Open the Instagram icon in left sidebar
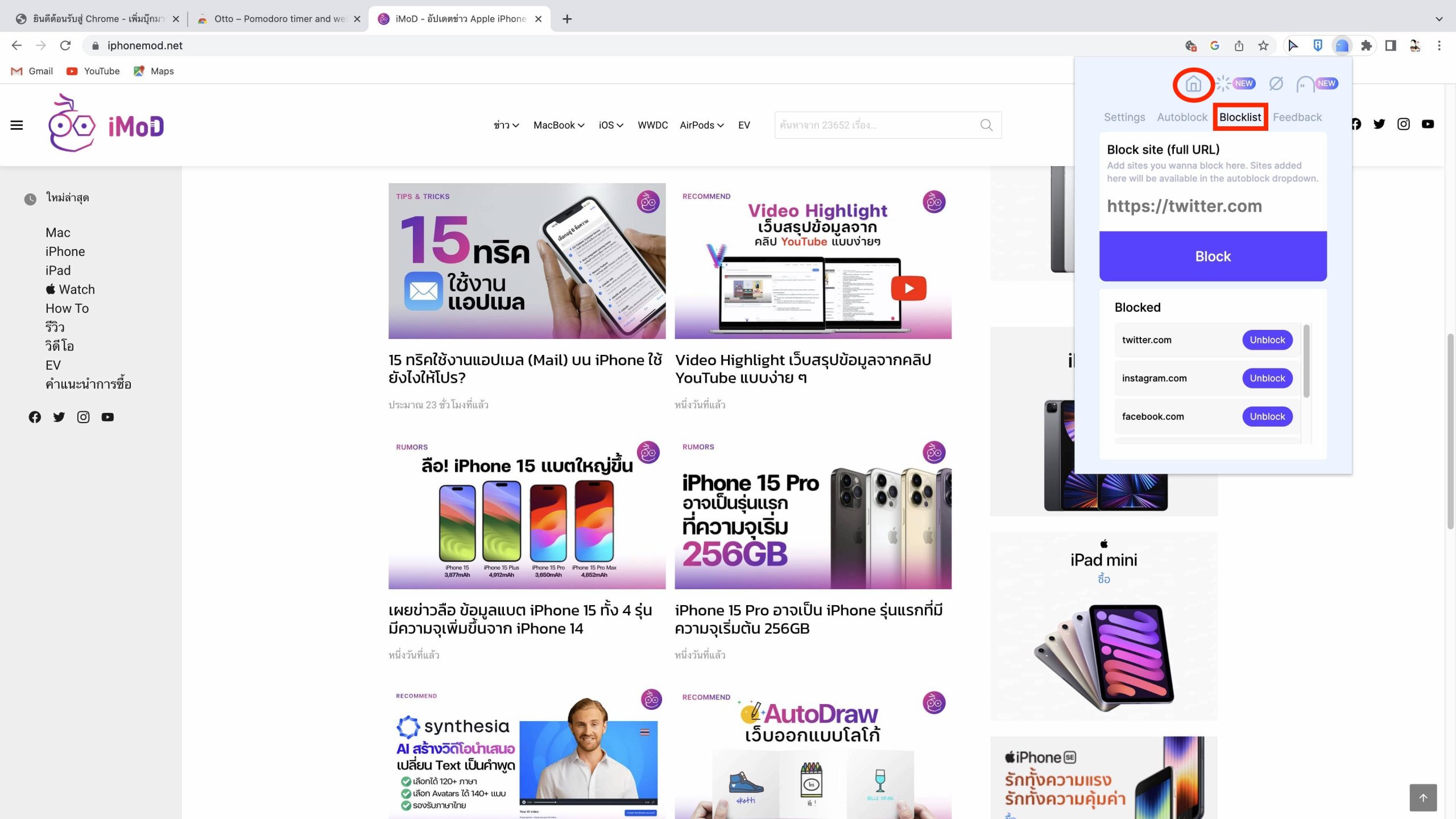1456x819 pixels. tap(83, 417)
